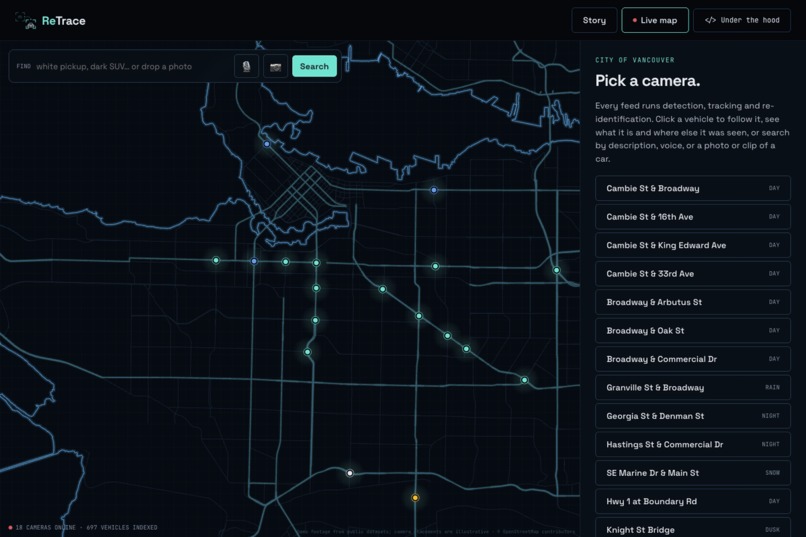
Task: Click the "CITY OF VANCOUVER" label
Action: tap(635, 60)
